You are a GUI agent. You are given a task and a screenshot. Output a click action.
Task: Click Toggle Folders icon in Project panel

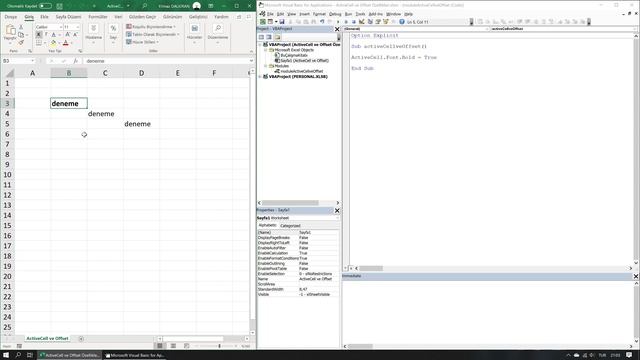(x=277, y=37)
